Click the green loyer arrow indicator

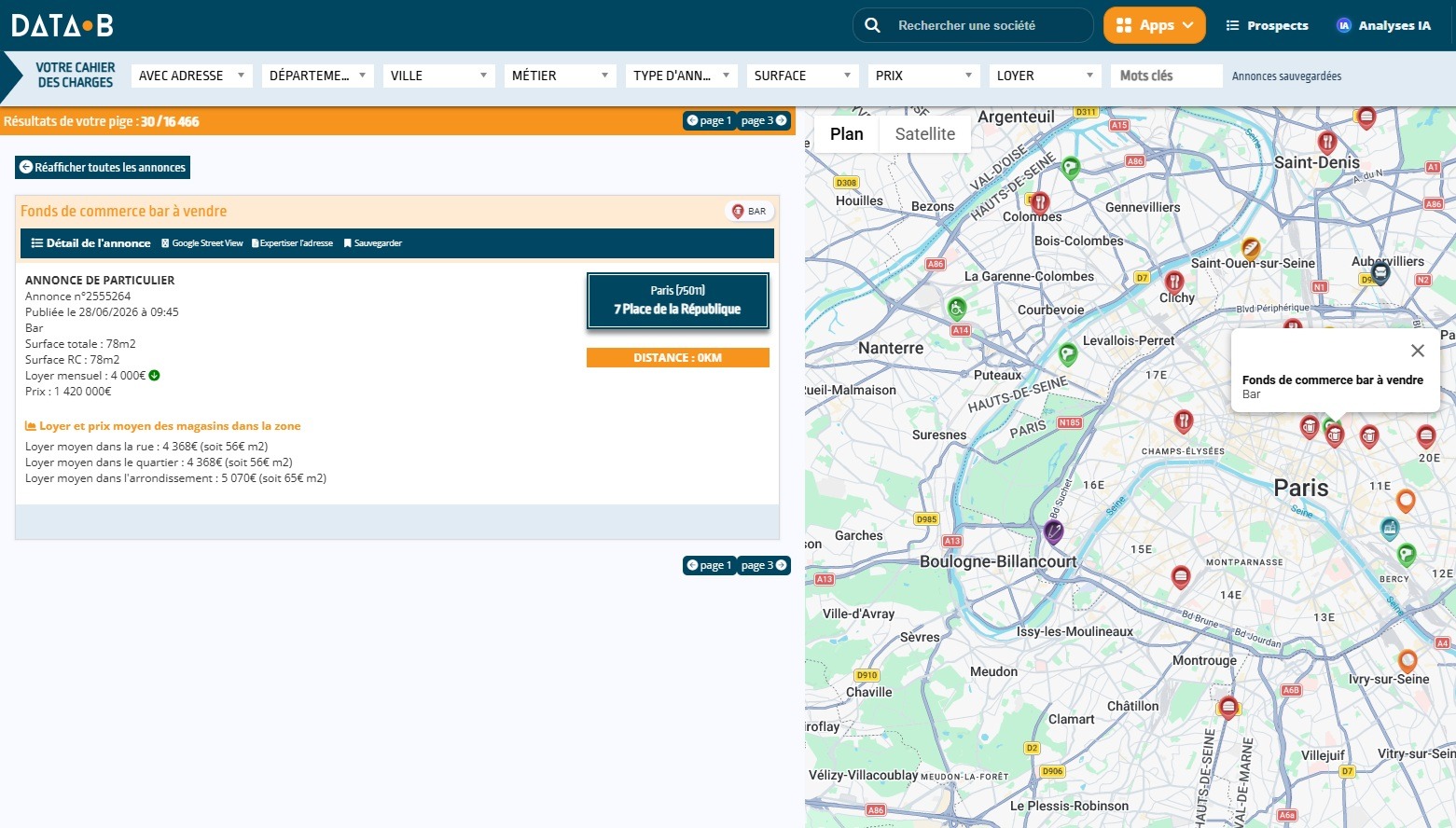coord(155,376)
